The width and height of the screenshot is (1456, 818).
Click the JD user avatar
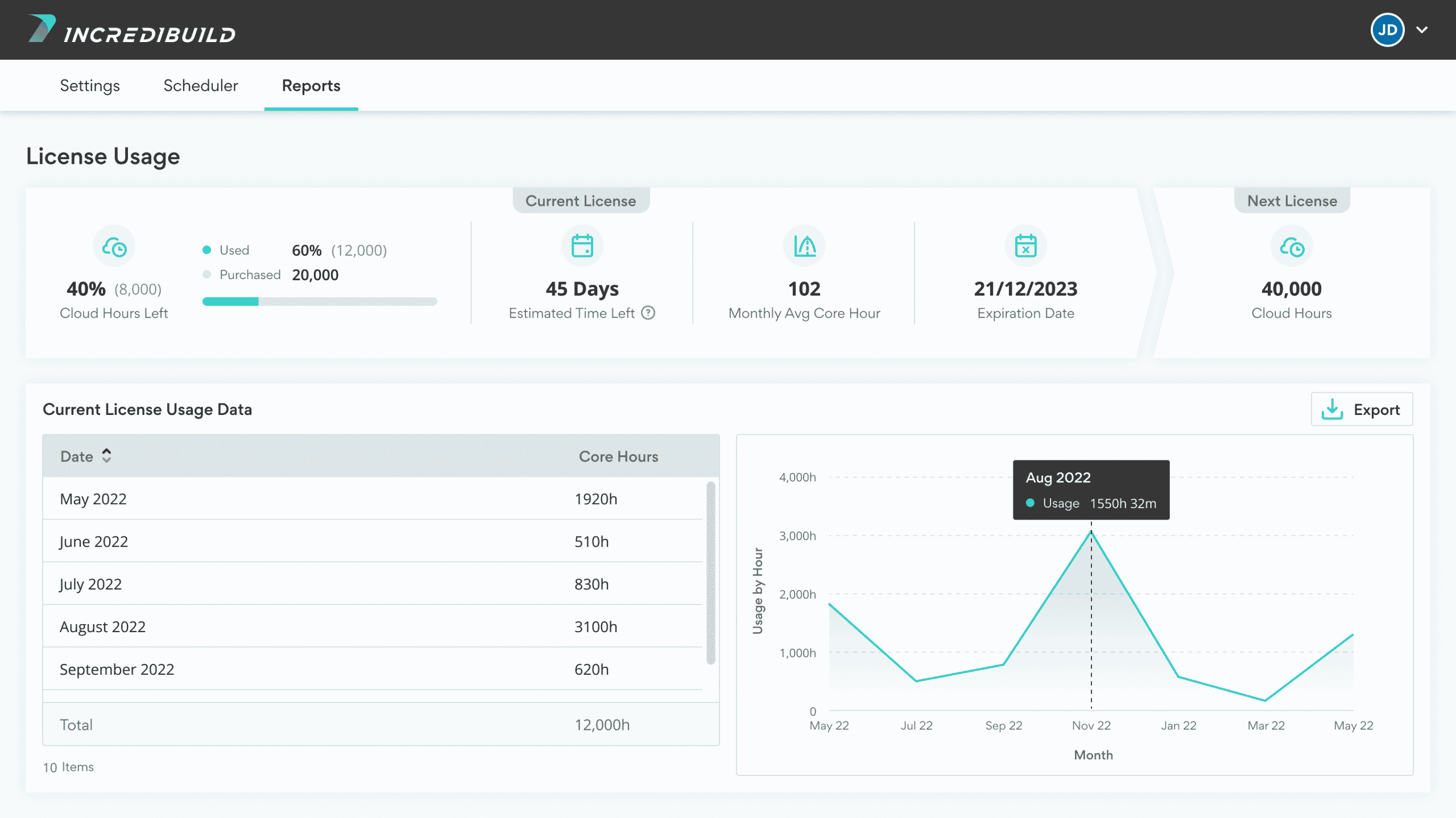point(1387,30)
